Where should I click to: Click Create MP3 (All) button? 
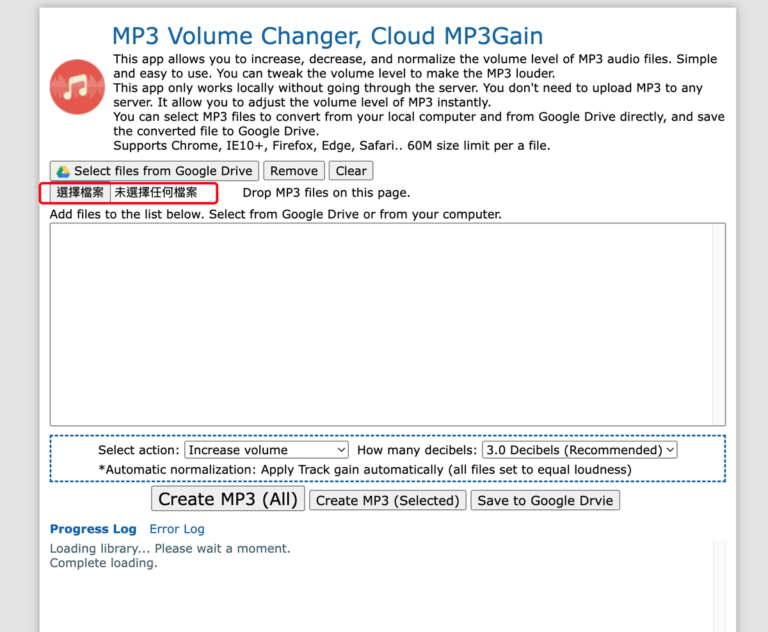(228, 499)
